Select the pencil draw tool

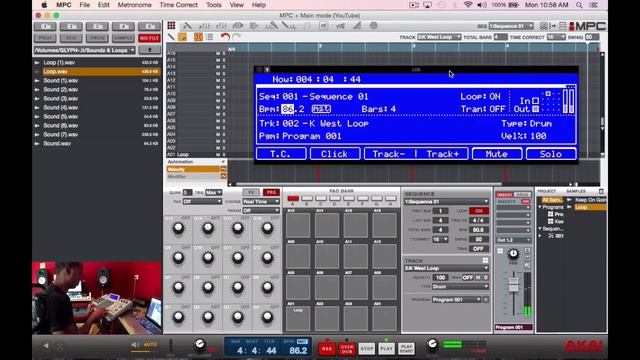(171, 37)
